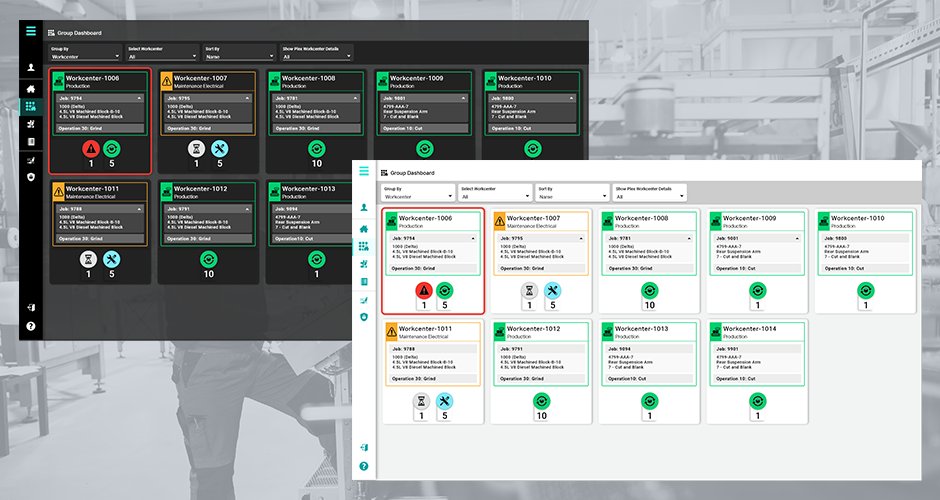The image size is (940, 500).
Task: Click the green running status icon on light Workcenter-1014
Action: click(x=758, y=400)
